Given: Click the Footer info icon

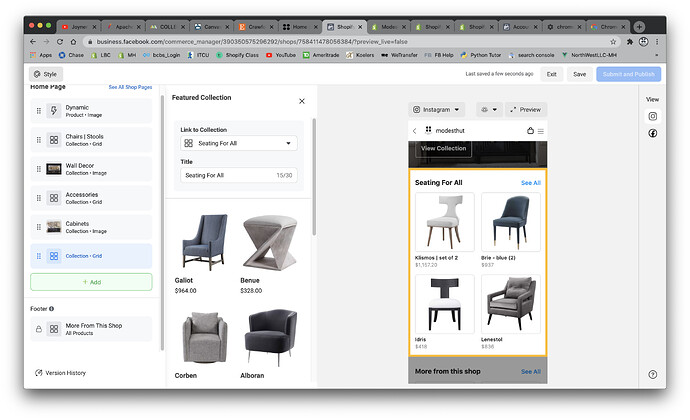Looking at the screenshot, I should [x=51, y=309].
